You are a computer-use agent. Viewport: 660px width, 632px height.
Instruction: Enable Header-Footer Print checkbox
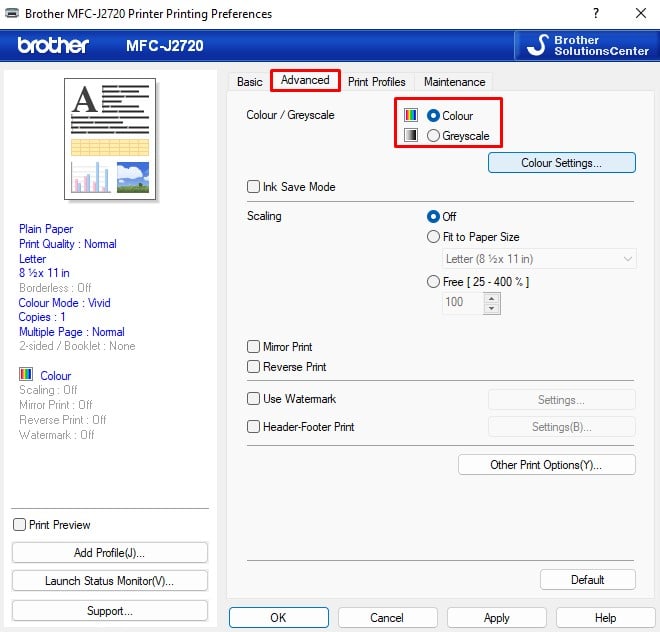pos(253,427)
